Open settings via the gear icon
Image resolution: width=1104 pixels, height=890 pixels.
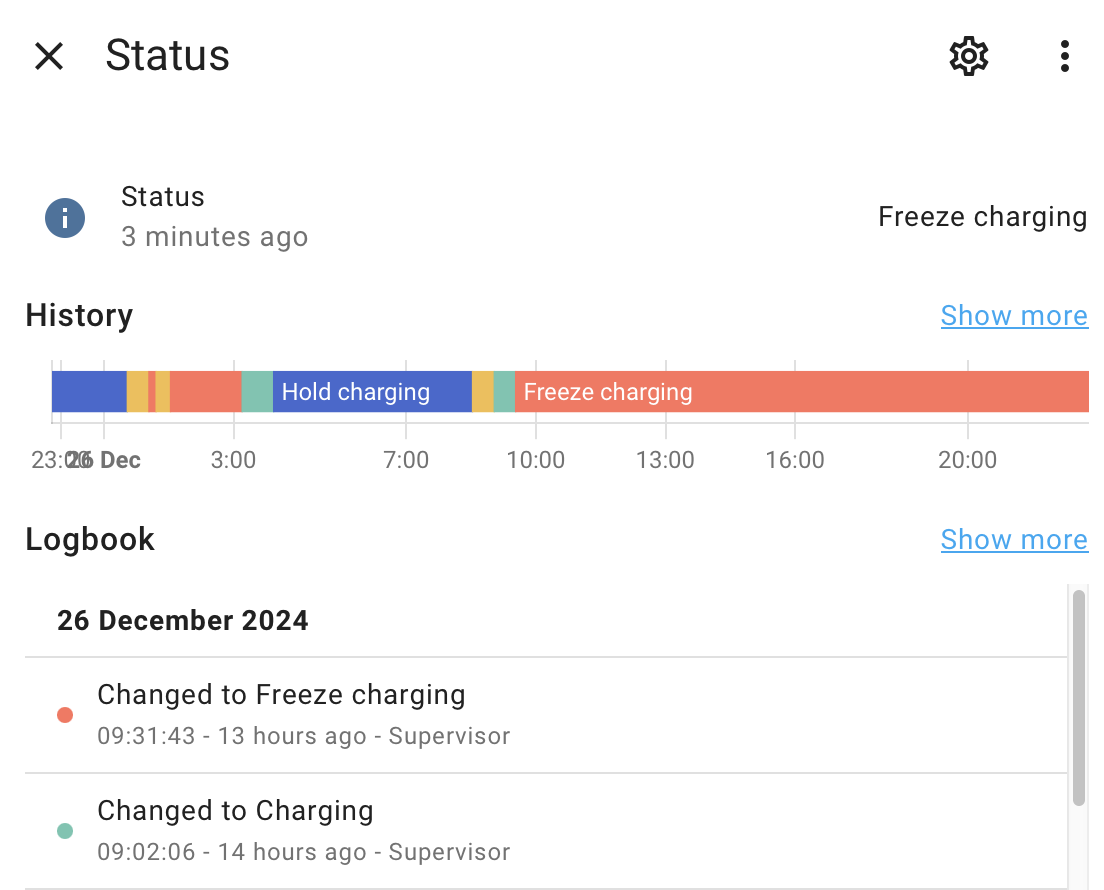[x=969, y=56]
